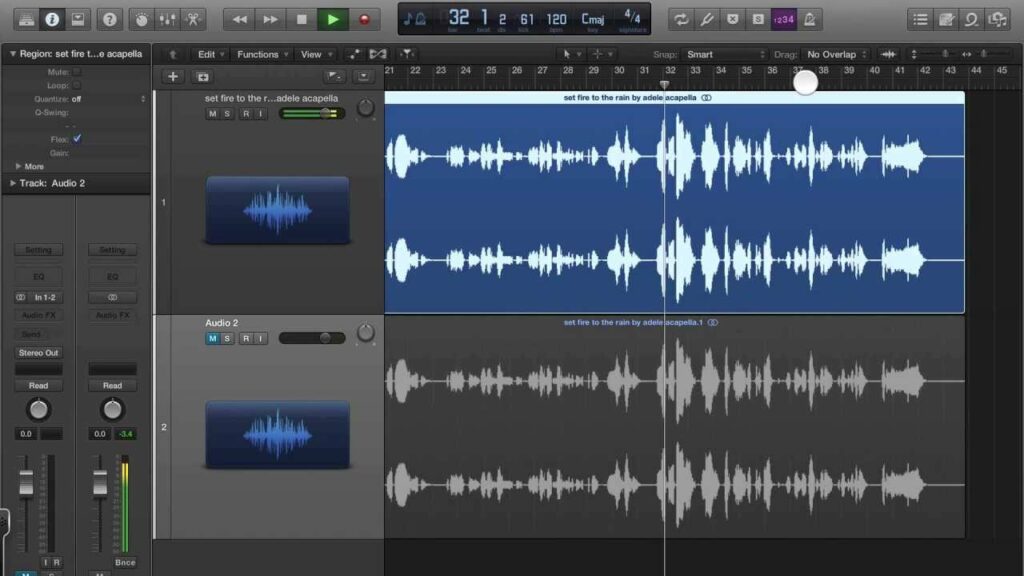Uncheck the Flex checkbox
The width and height of the screenshot is (1024, 576).
[77, 138]
